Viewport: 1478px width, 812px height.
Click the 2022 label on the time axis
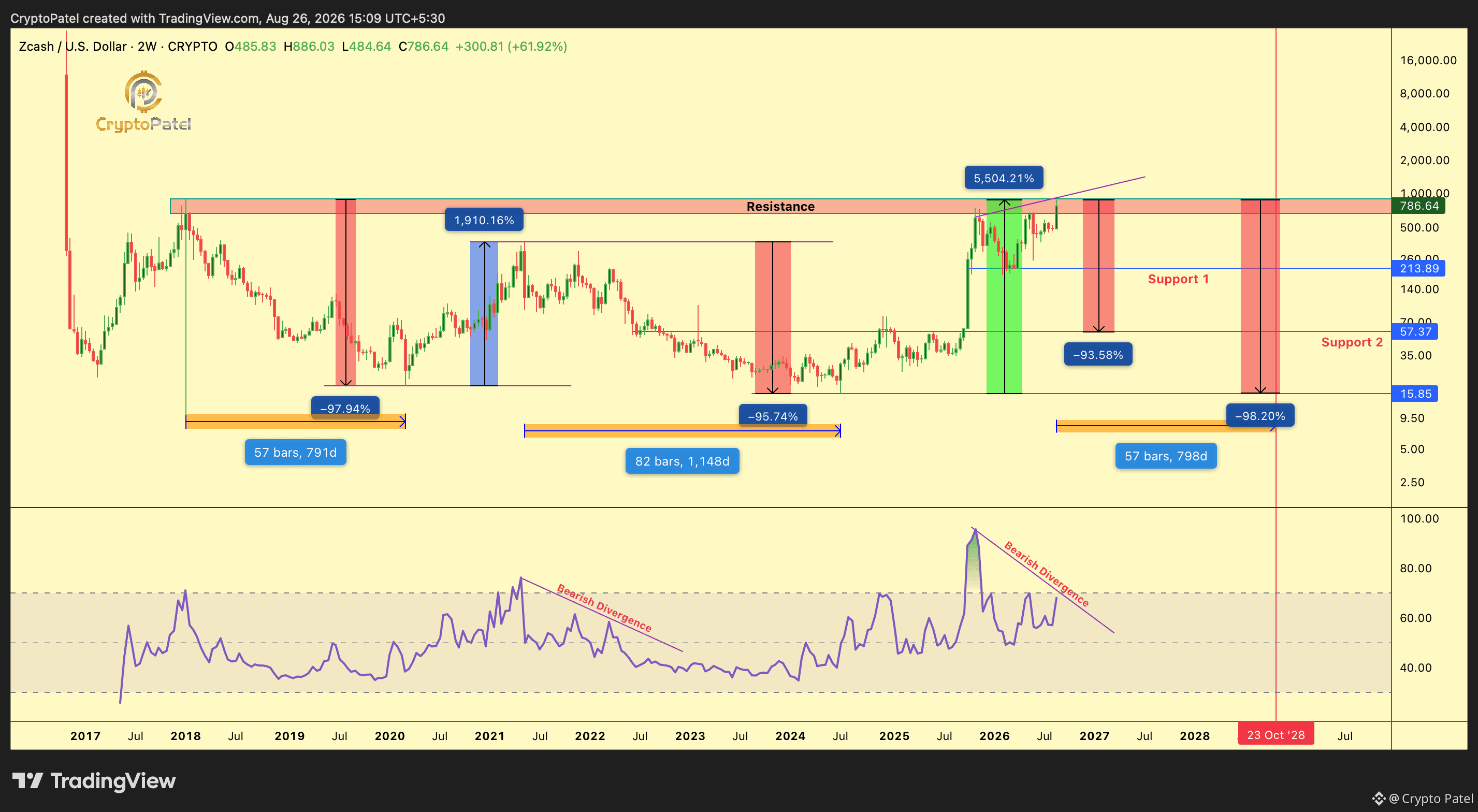[590, 736]
